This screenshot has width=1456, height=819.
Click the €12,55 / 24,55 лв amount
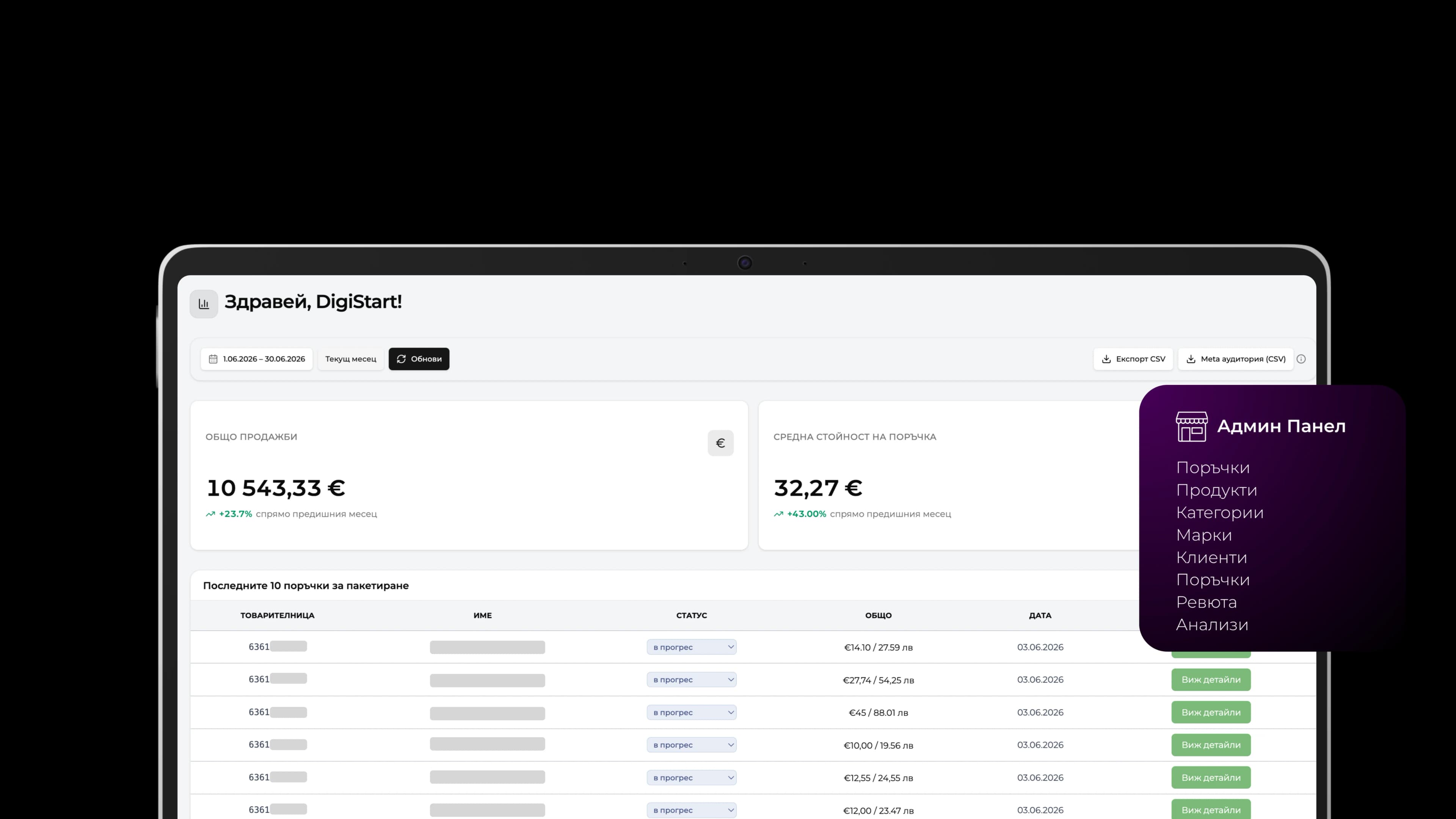(x=879, y=778)
